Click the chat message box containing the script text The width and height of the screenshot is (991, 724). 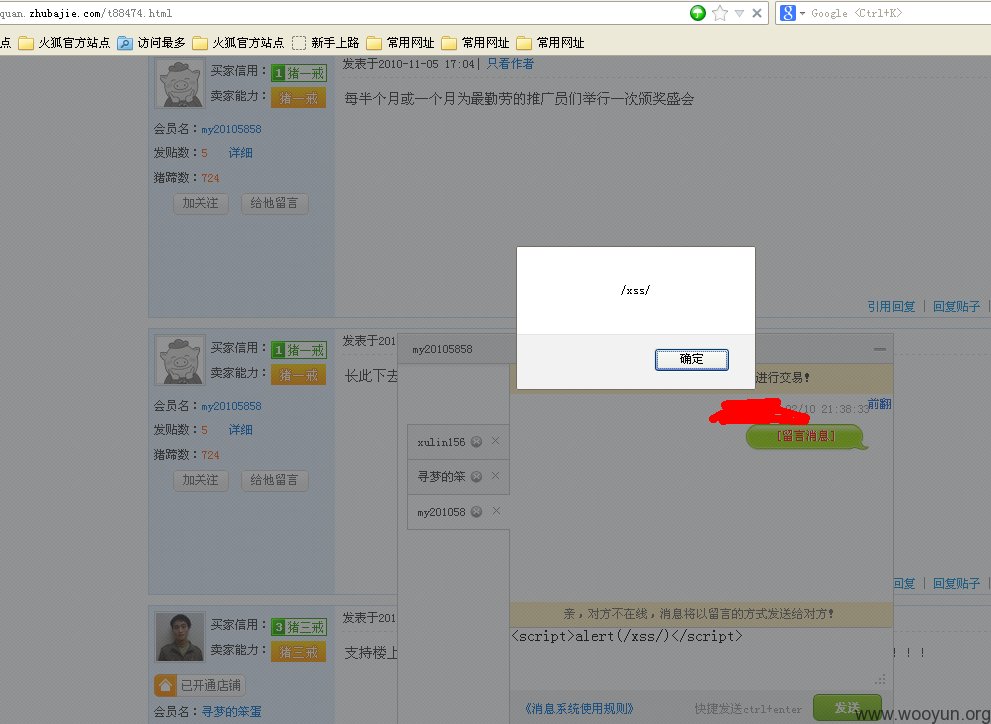(x=701, y=657)
